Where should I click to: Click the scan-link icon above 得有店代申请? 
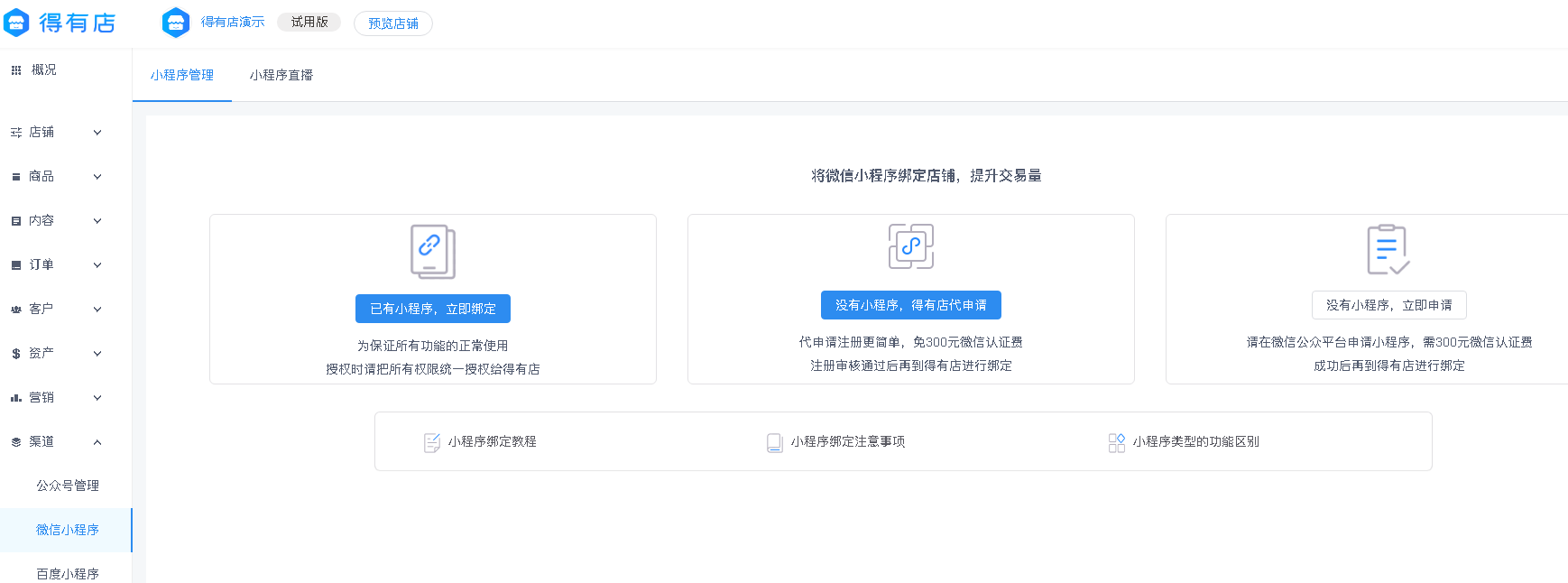pyautogui.click(x=911, y=246)
